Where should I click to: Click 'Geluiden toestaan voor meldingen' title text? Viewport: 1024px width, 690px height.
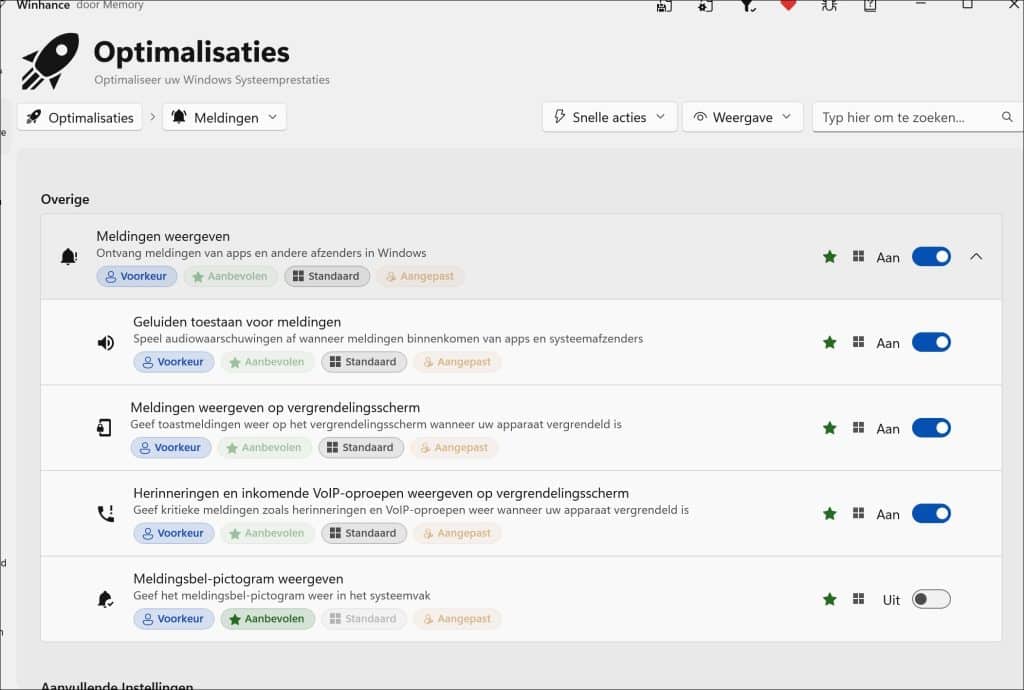(237, 321)
